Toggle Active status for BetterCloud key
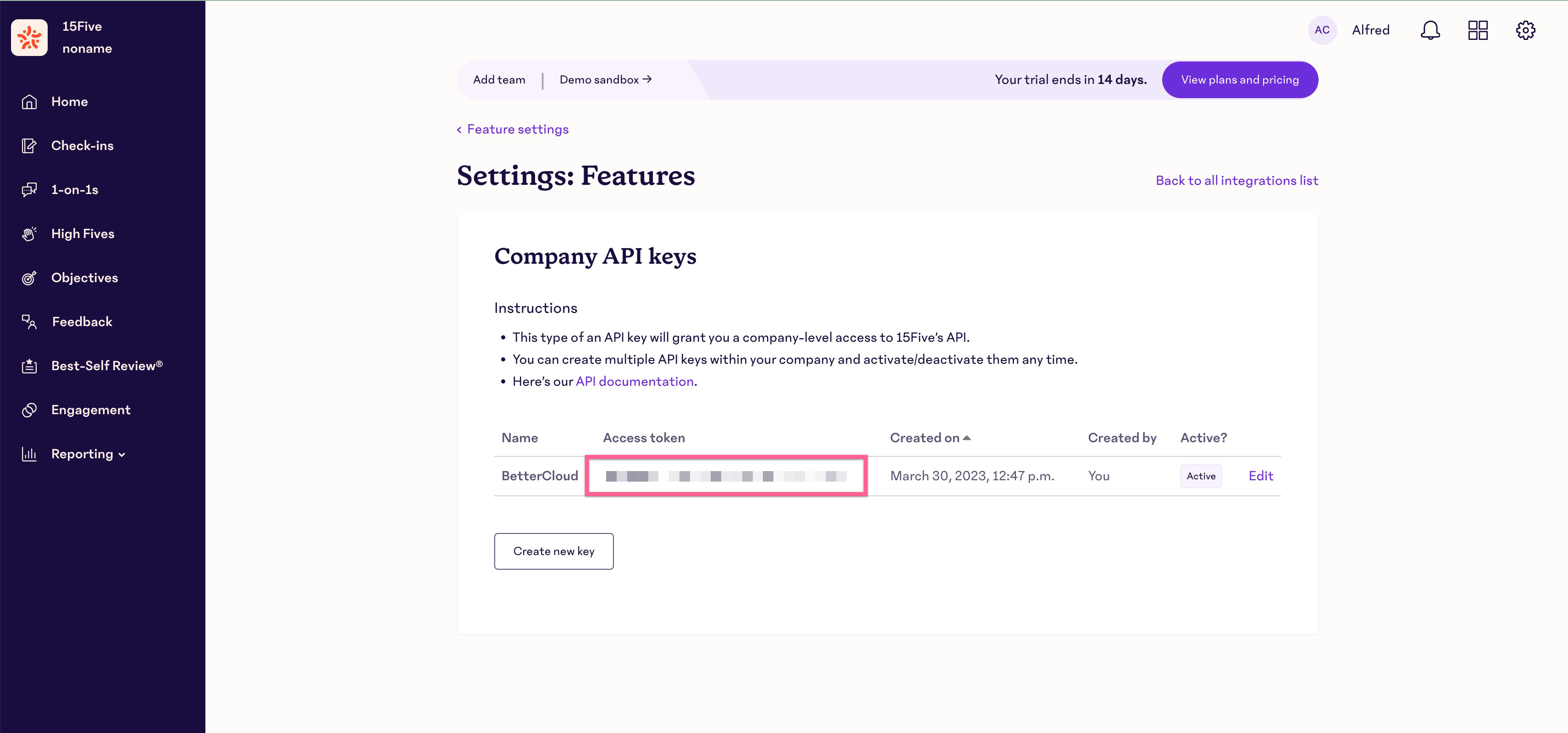Viewport: 1568px width, 733px height. click(1200, 476)
